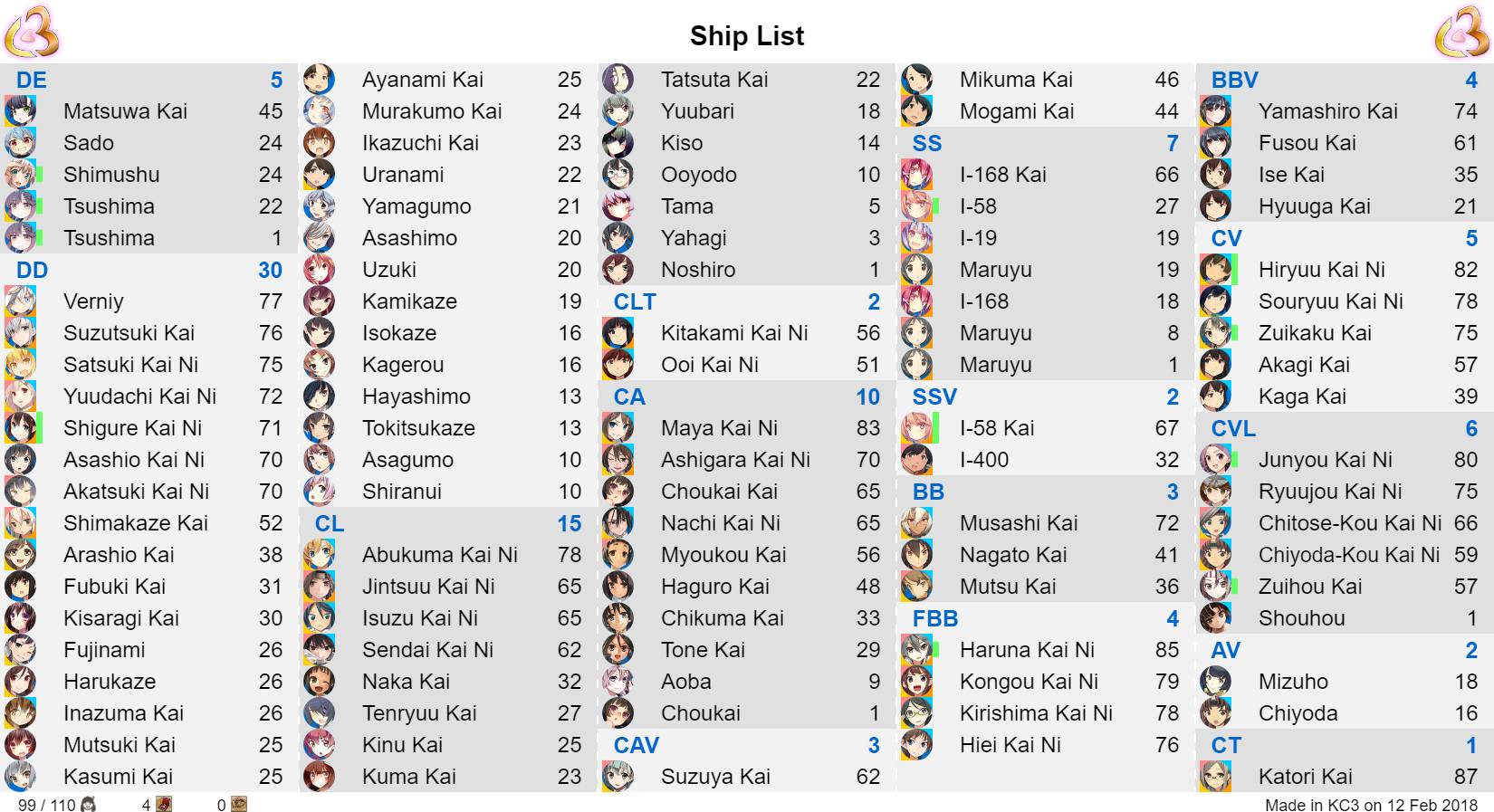Click the ship count icon in footer

tap(89, 804)
